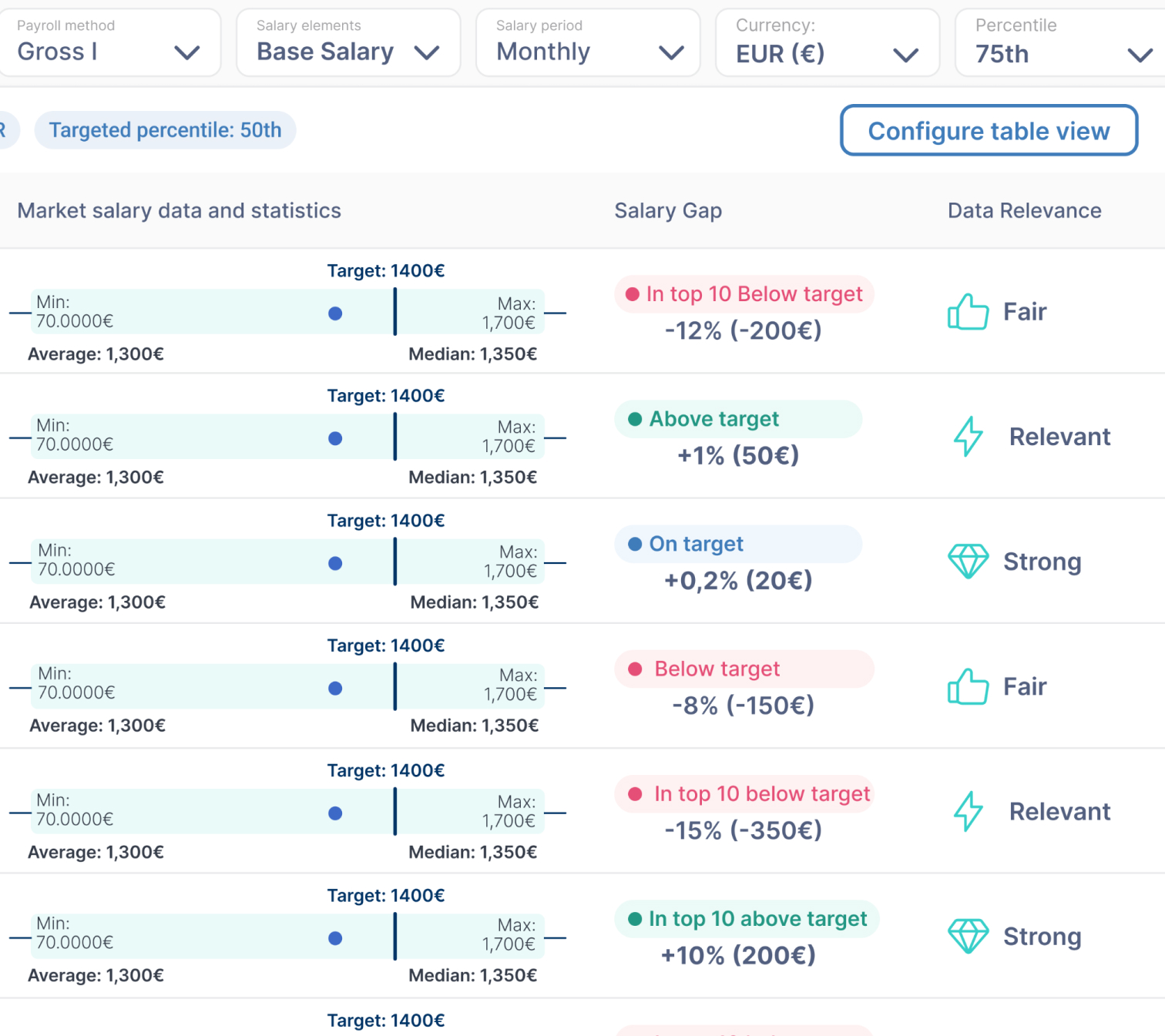
Task: Click the +1% (50€) gap value
Action: coord(738,455)
